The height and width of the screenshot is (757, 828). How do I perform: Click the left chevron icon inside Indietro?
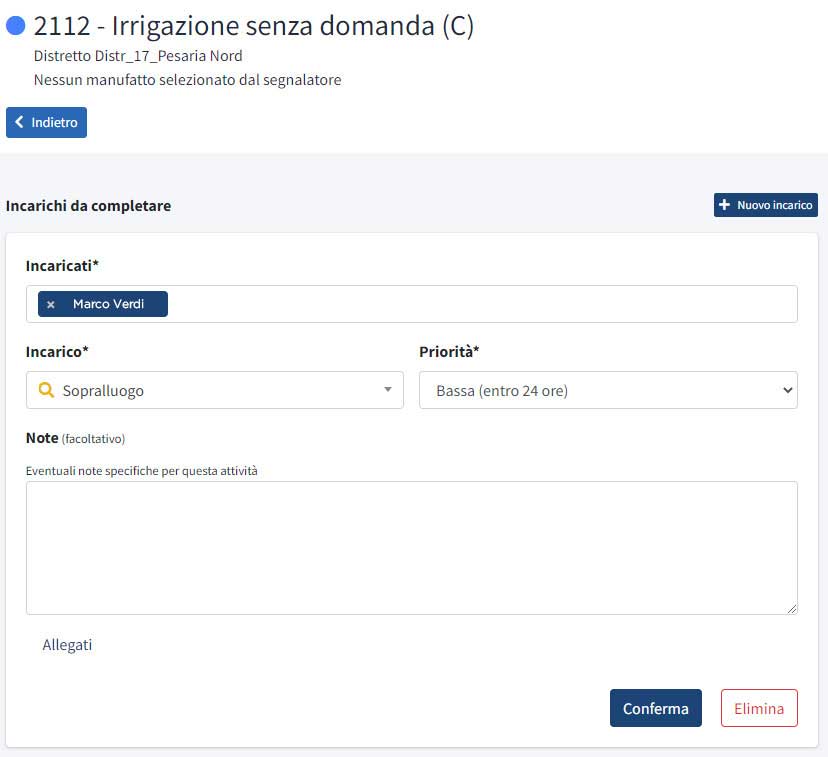[x=17, y=122]
